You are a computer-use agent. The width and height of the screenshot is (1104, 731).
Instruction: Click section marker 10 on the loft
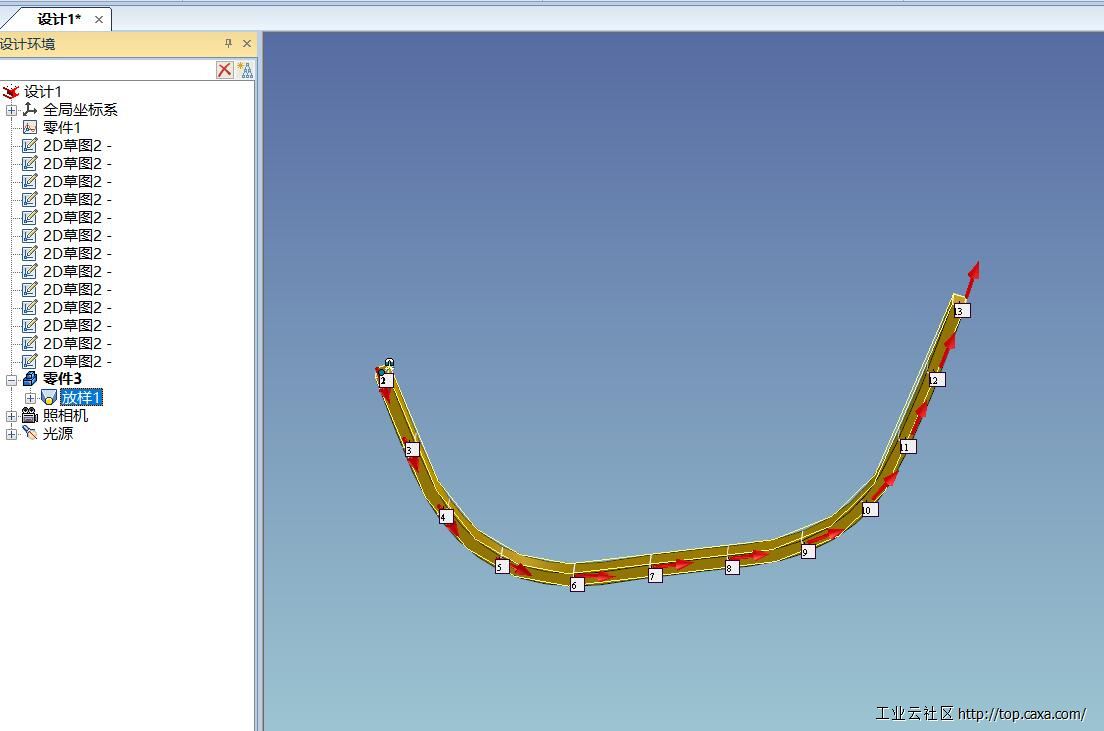click(x=869, y=510)
